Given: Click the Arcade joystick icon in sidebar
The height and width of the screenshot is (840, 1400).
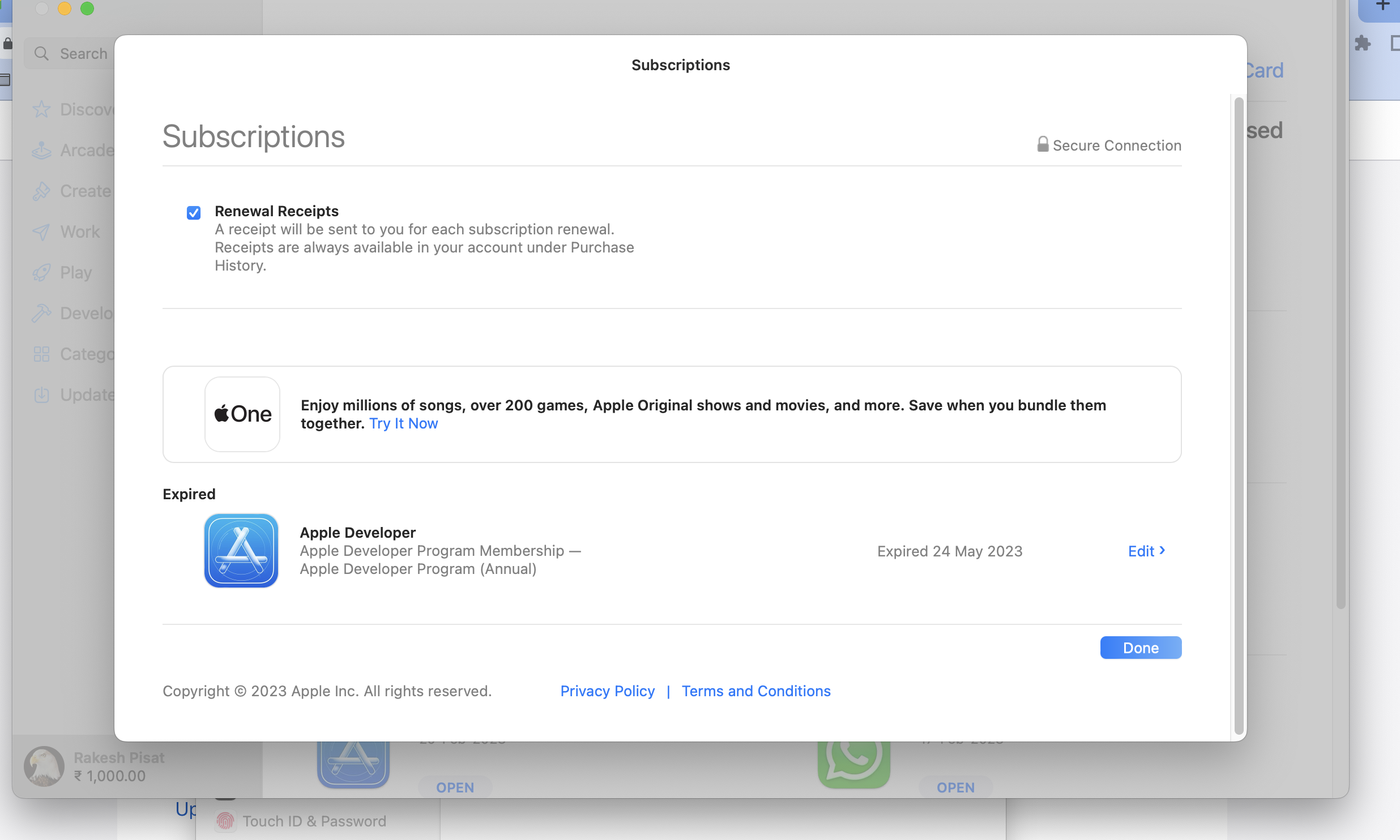Looking at the screenshot, I should [x=41, y=150].
